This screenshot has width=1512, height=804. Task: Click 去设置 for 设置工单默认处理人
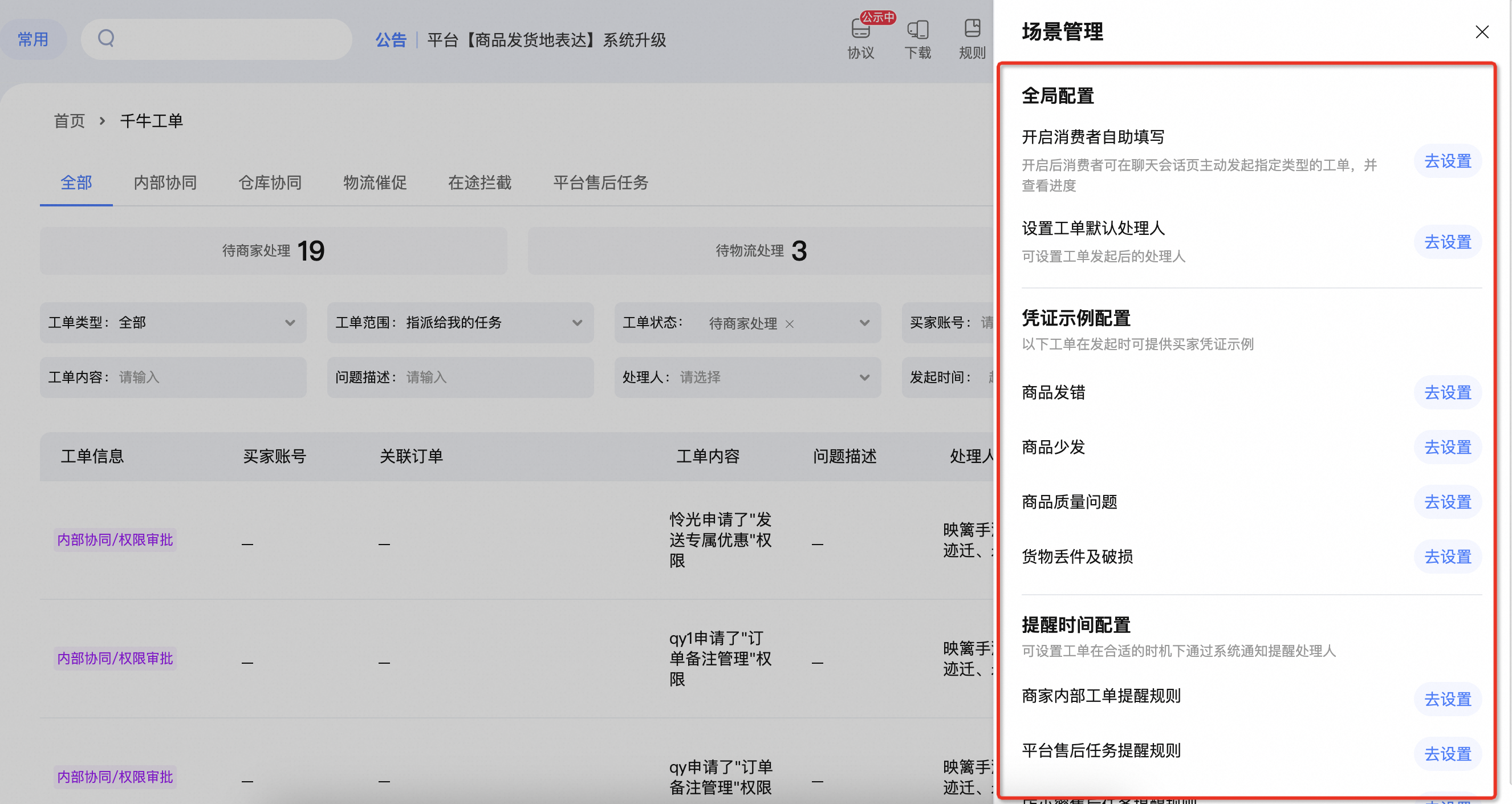pyautogui.click(x=1448, y=242)
